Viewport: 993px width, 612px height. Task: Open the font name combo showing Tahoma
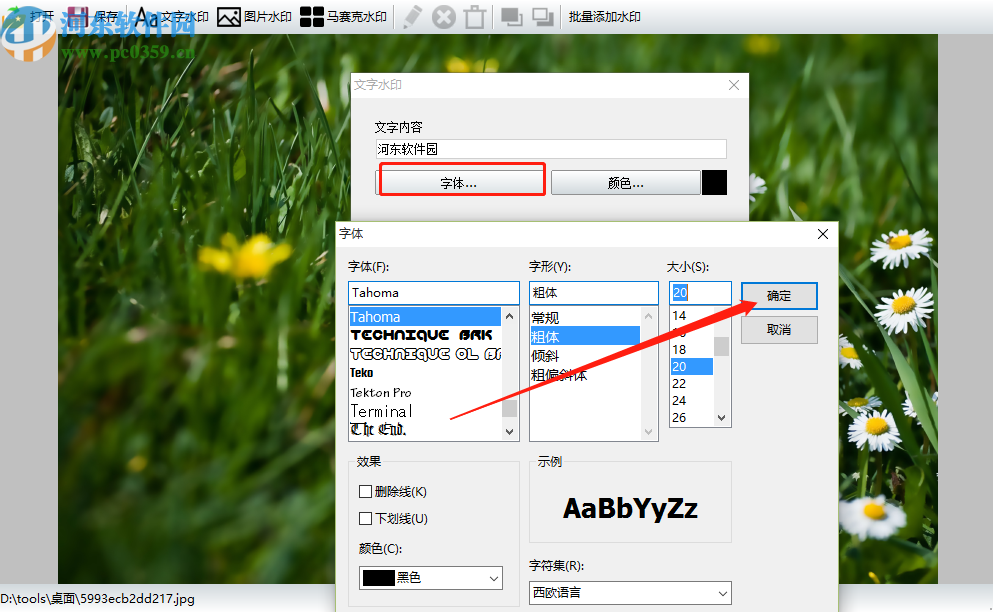coord(433,292)
